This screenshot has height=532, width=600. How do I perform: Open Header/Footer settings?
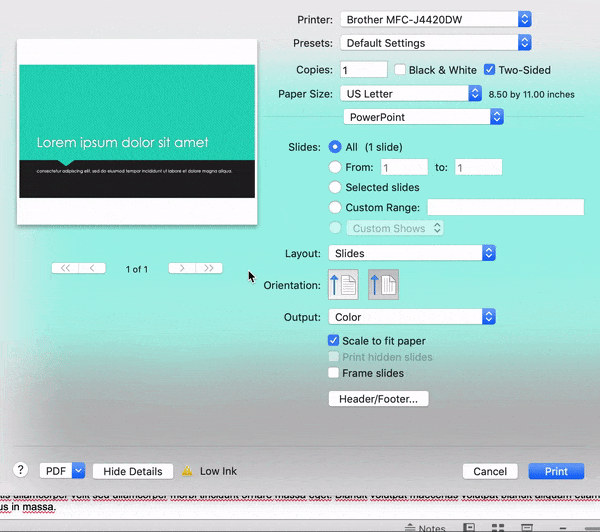[x=378, y=399]
